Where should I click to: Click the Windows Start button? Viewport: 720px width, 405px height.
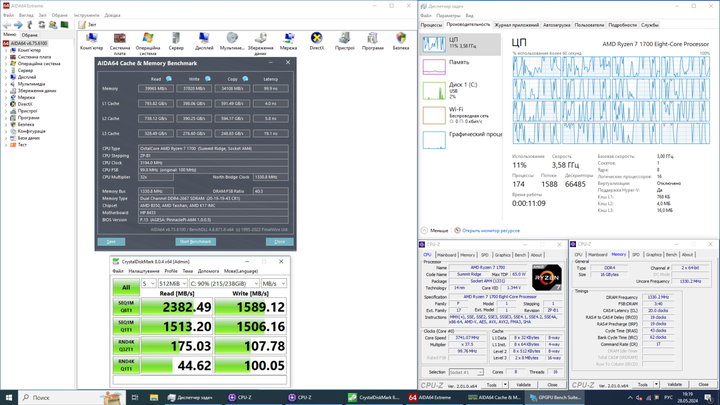(9, 397)
